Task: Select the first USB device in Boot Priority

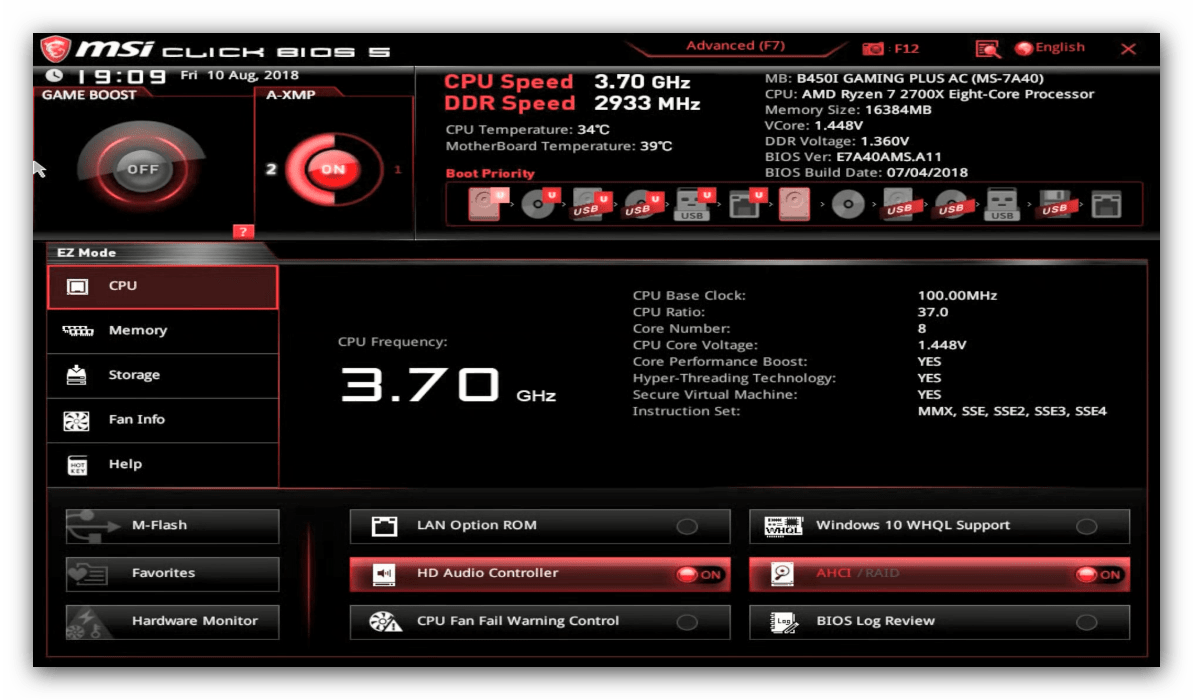Action: [x=587, y=205]
